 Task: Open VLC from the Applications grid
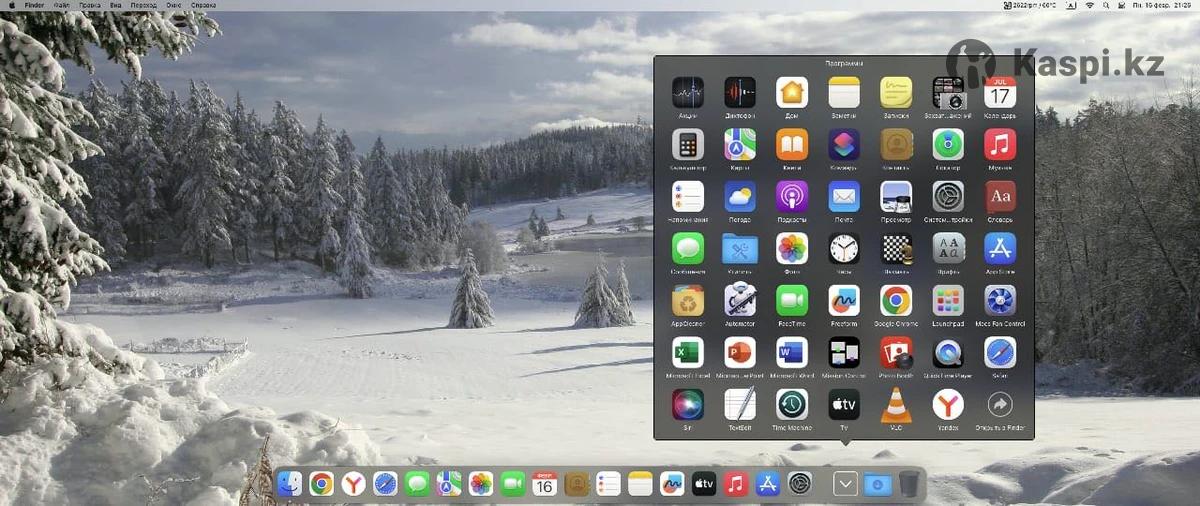tap(896, 405)
